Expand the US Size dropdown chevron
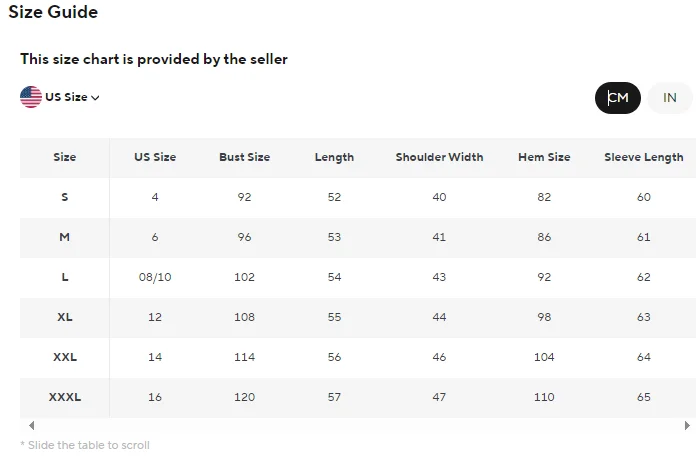This screenshot has width=696, height=461. [x=96, y=98]
